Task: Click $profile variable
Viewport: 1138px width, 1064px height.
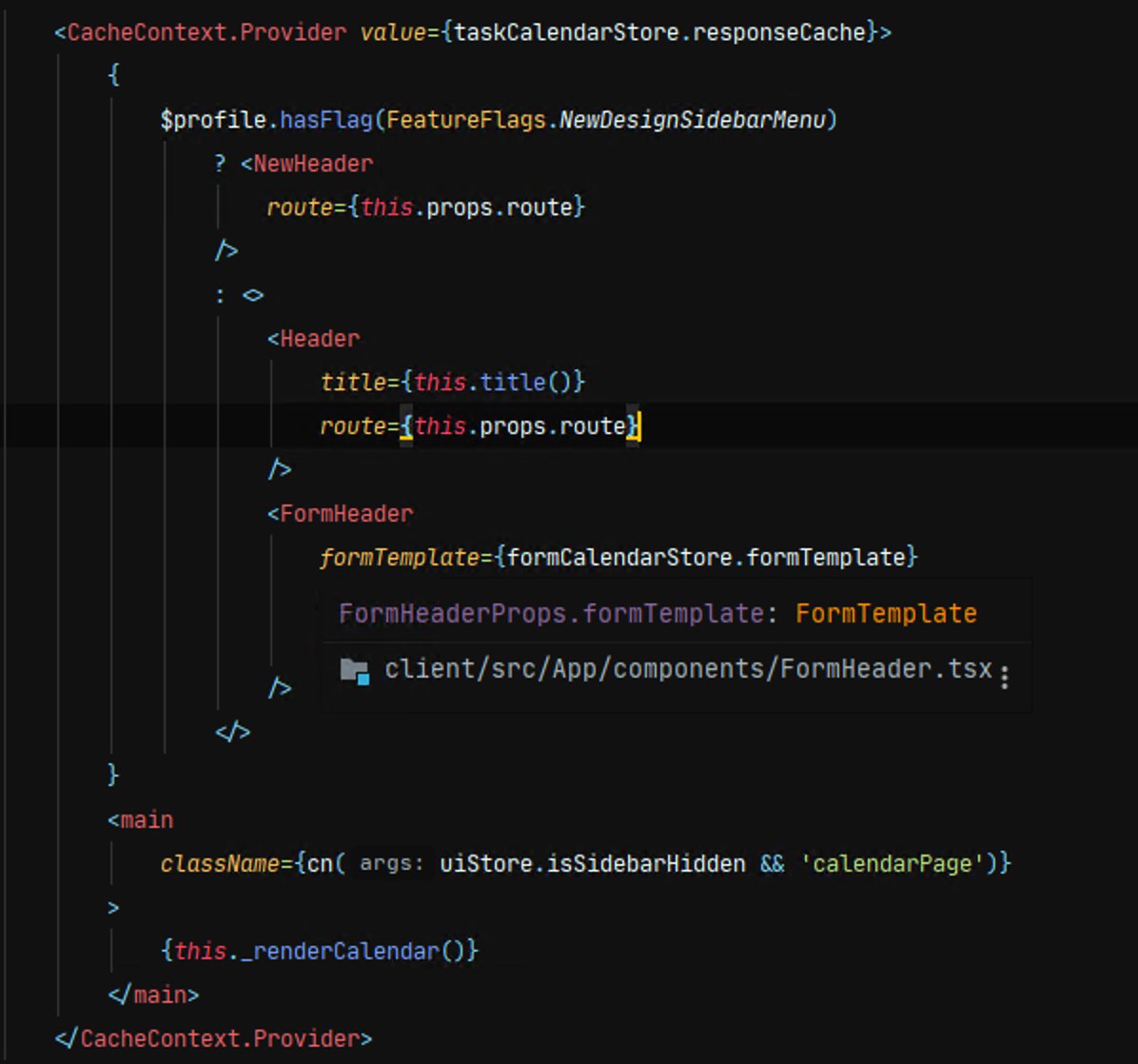Action: [213, 120]
